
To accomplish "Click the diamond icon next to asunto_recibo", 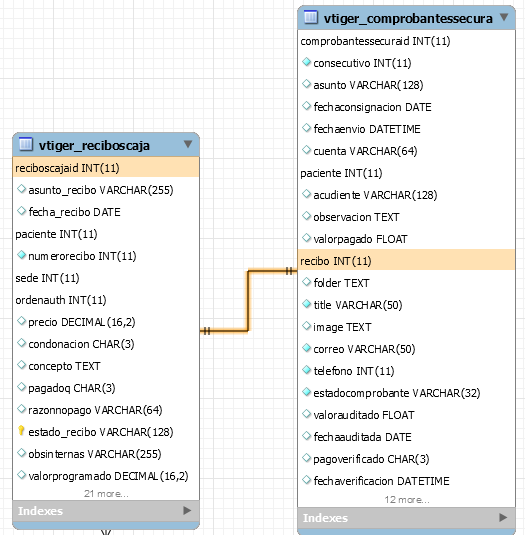I will tap(21, 189).
